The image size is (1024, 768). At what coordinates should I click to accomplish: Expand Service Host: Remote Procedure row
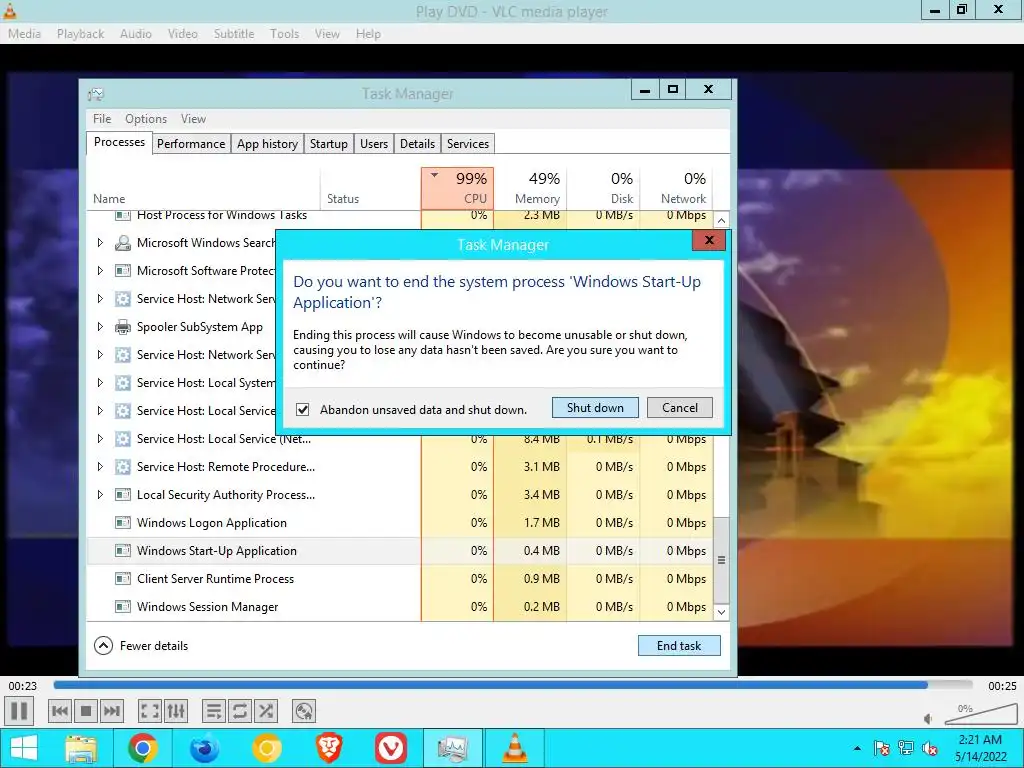[100, 466]
